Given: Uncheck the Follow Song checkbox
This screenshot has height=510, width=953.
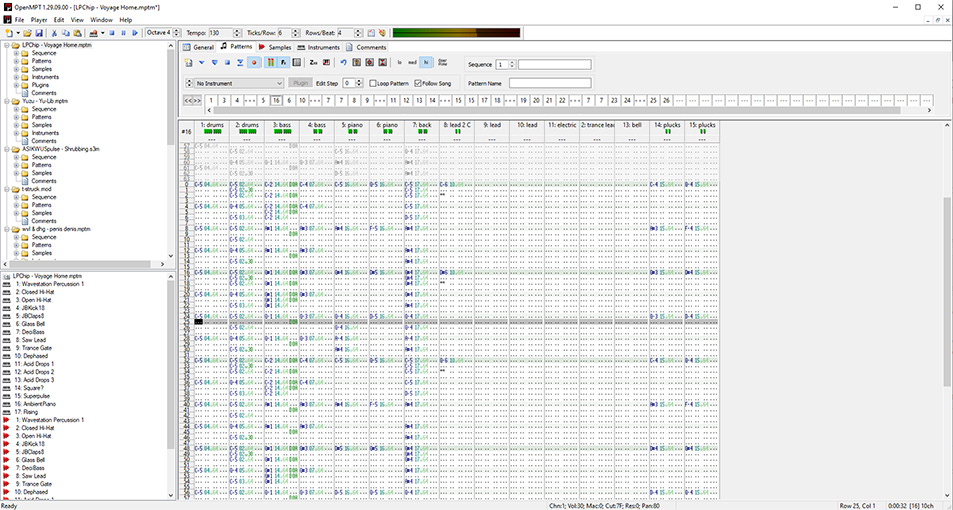Looking at the screenshot, I should pos(418,83).
